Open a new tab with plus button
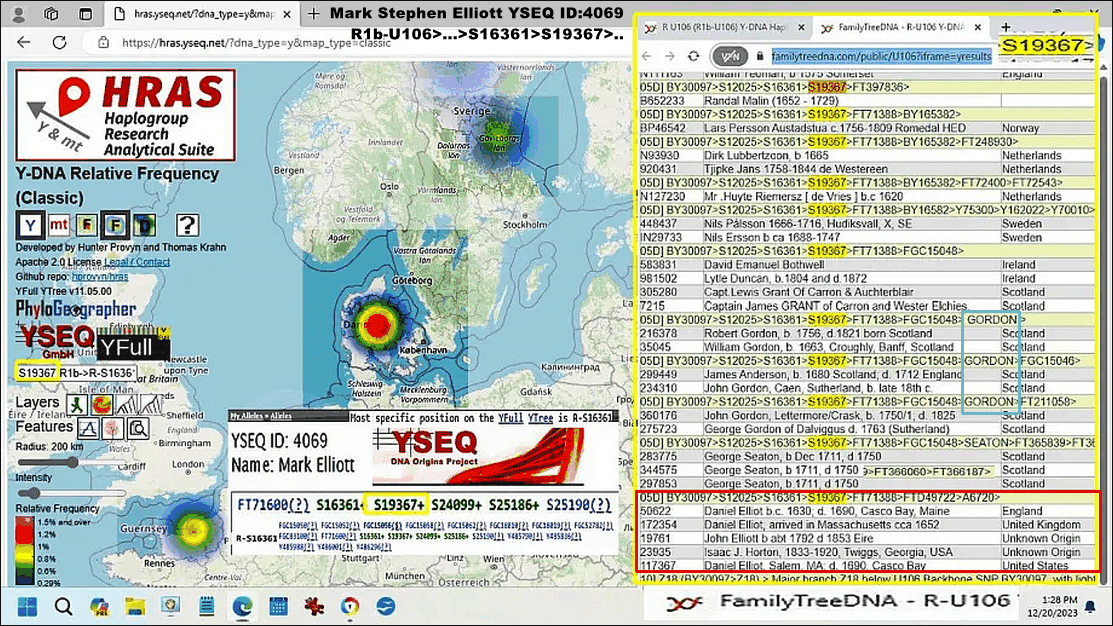Image resolution: width=1113 pixels, height=626 pixels. point(1007,28)
